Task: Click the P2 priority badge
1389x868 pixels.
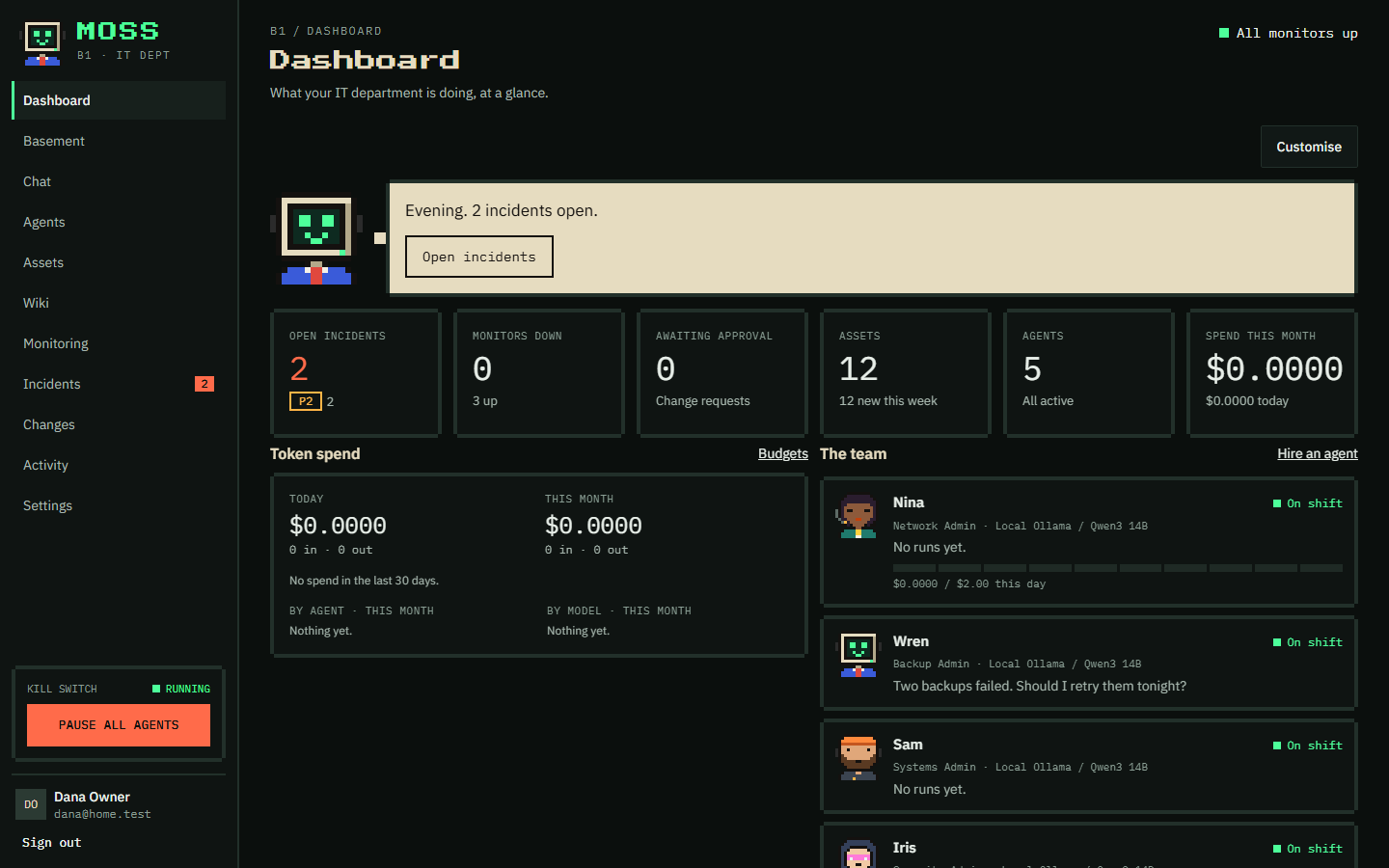Action: (306, 401)
